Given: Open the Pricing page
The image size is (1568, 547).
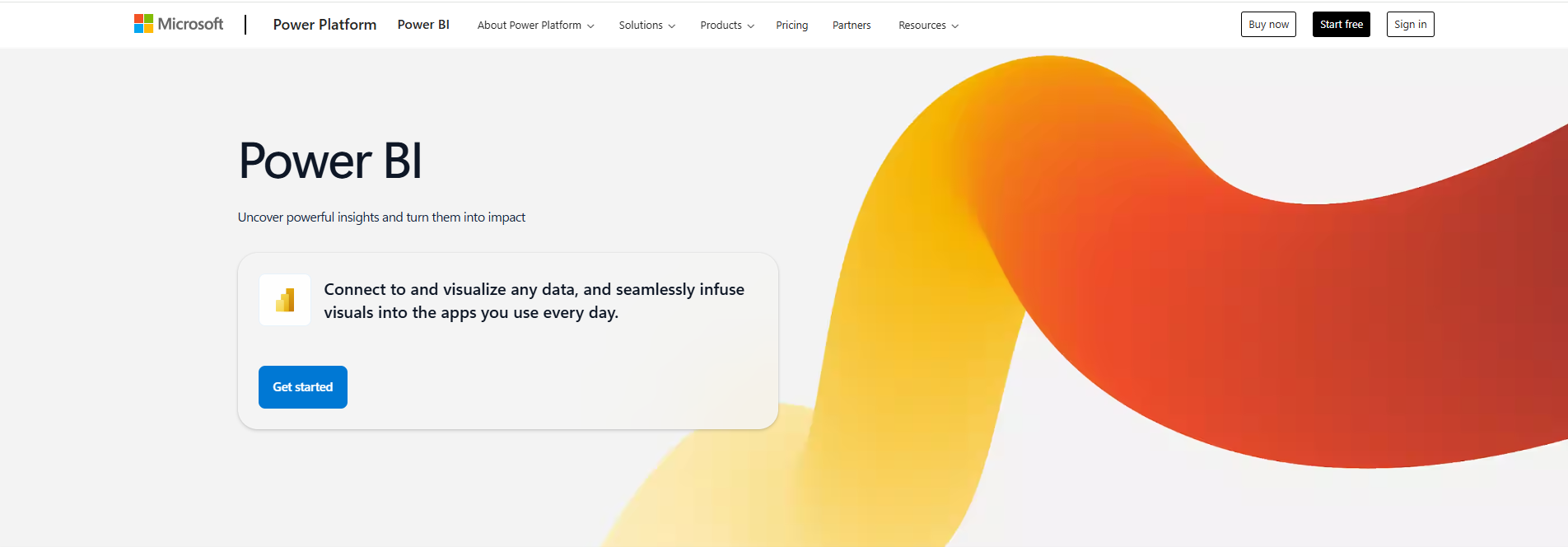Looking at the screenshot, I should pyautogui.click(x=791, y=26).
